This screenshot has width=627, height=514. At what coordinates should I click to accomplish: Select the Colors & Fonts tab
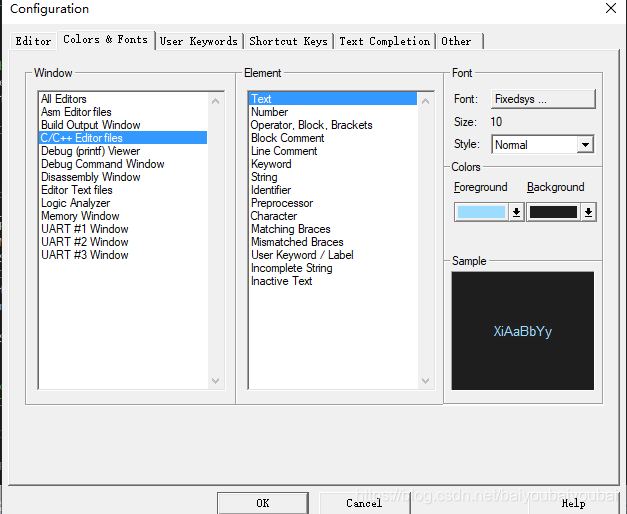[106, 40]
